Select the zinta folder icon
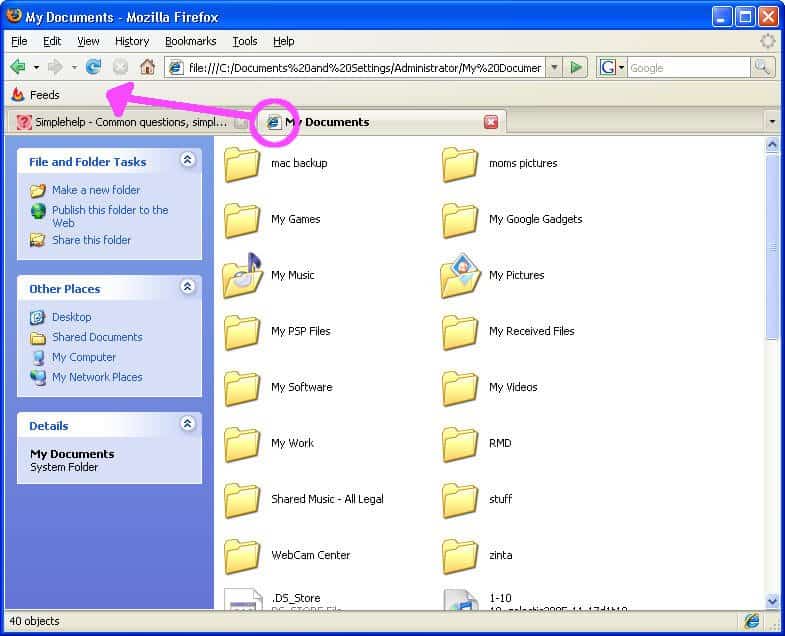Image resolution: width=785 pixels, height=636 pixels. click(460, 556)
